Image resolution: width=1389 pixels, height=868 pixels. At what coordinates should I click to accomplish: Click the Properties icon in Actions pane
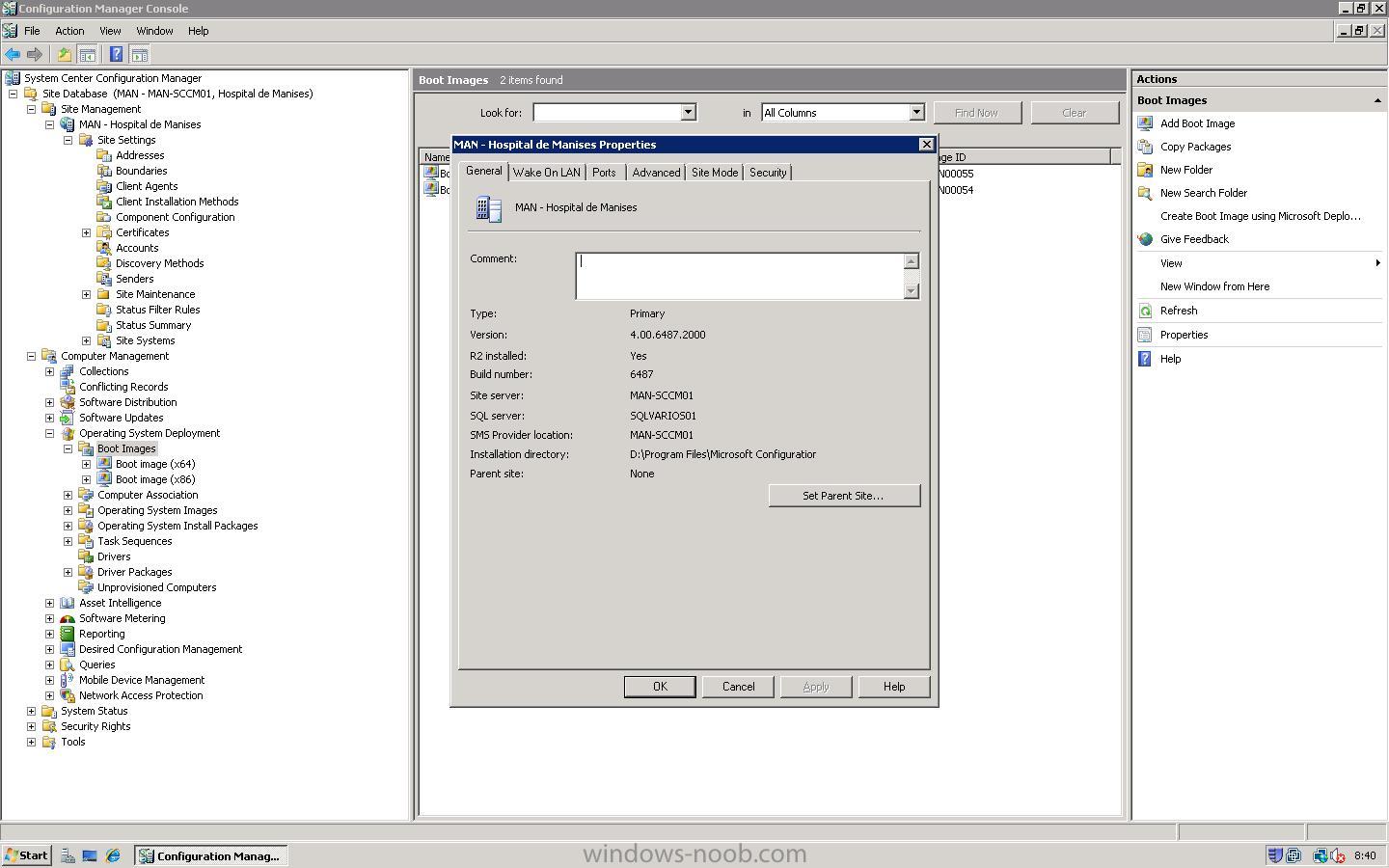click(x=1145, y=335)
